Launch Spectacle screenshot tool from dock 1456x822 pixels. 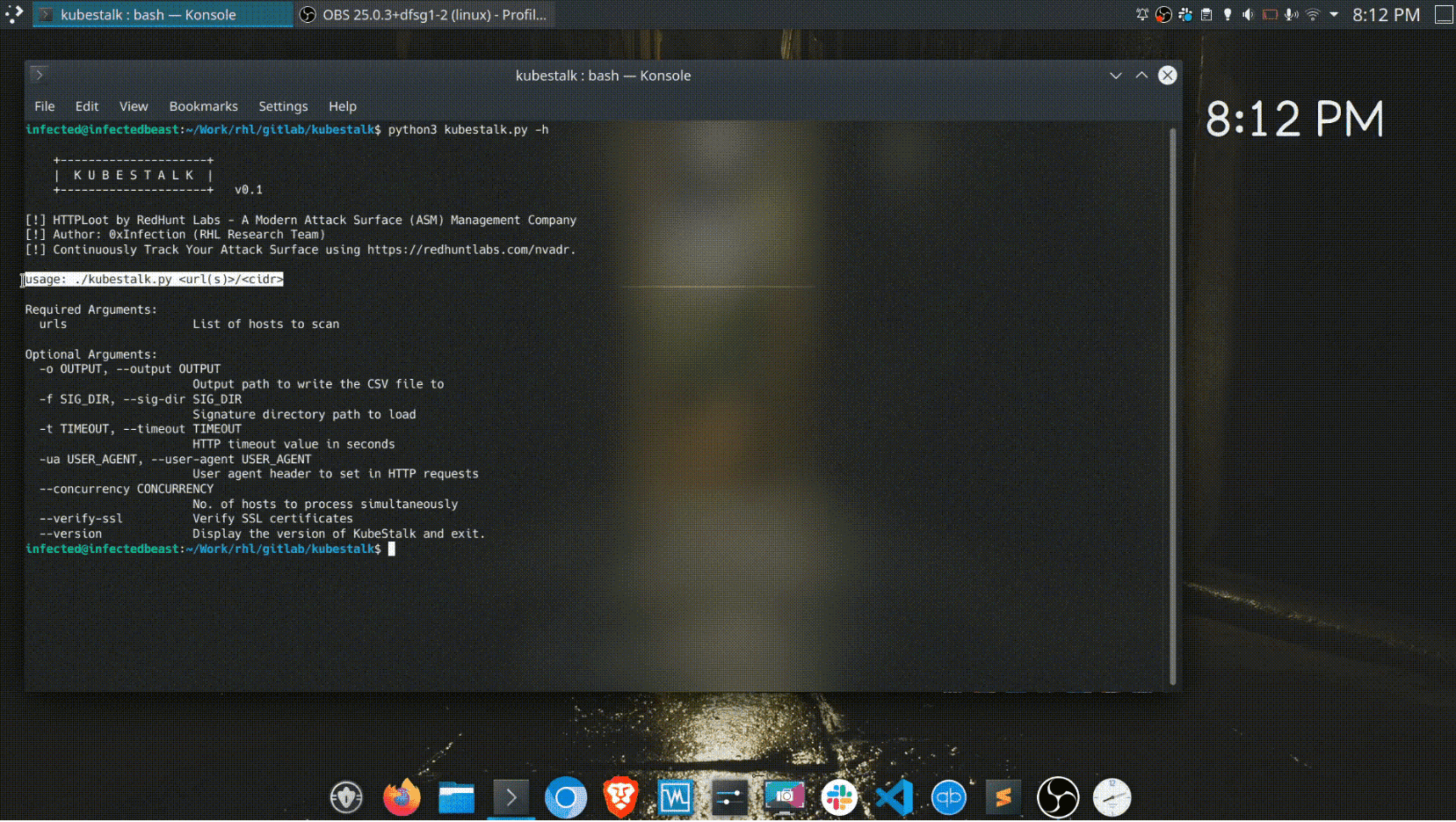(785, 798)
